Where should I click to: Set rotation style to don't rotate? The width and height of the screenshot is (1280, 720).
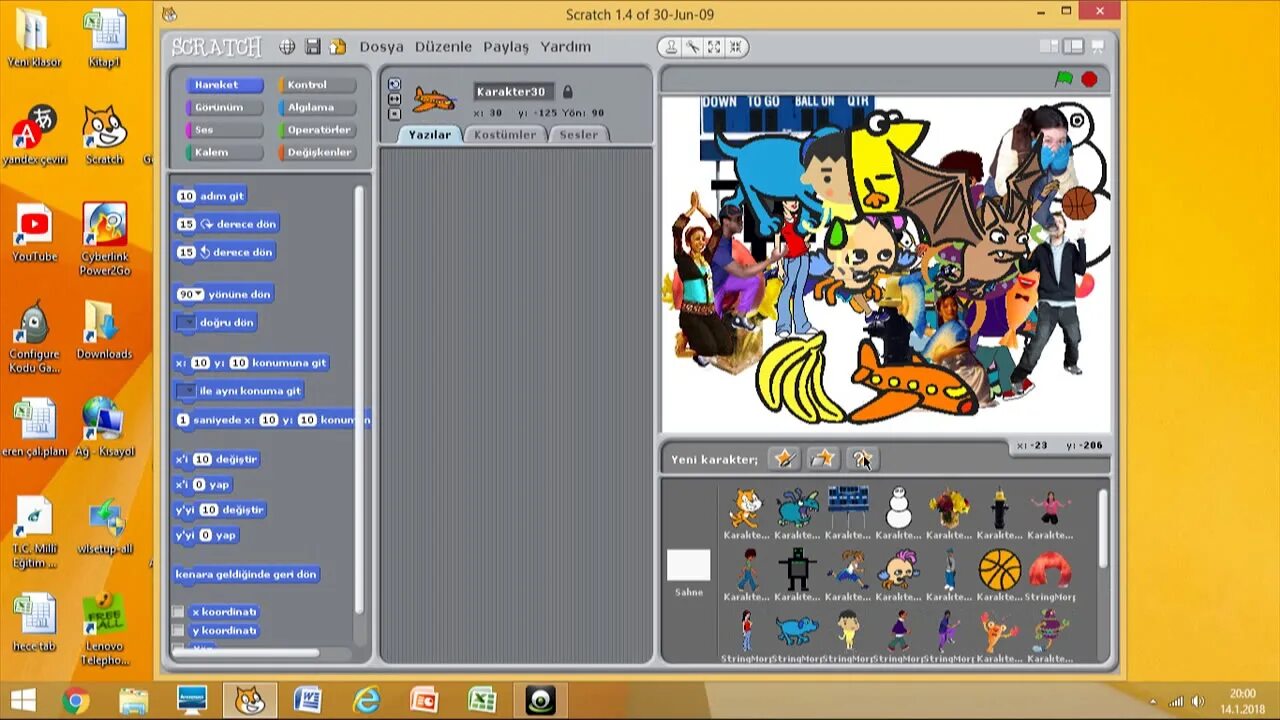pyautogui.click(x=394, y=113)
